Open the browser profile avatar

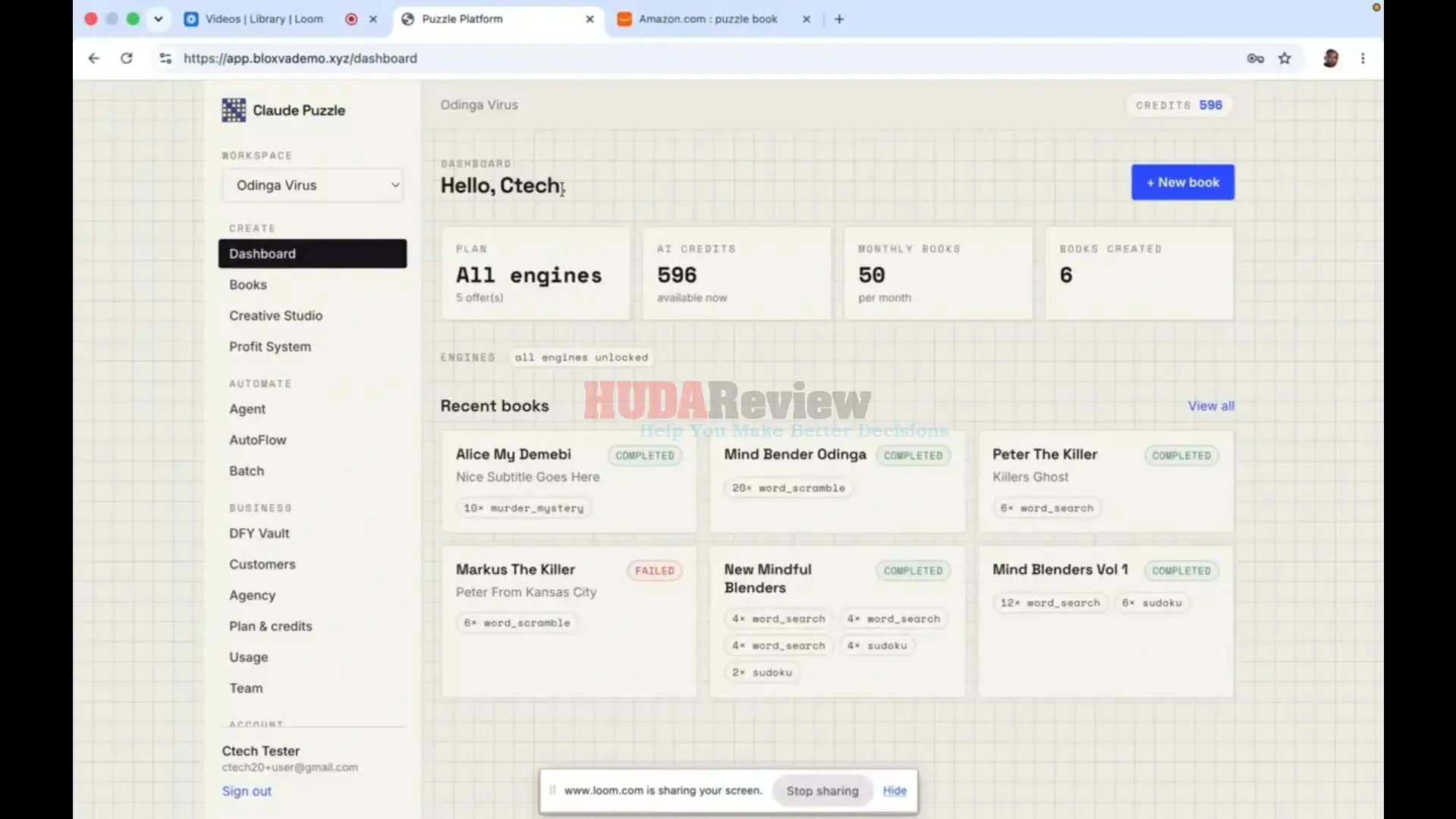pos(1330,58)
